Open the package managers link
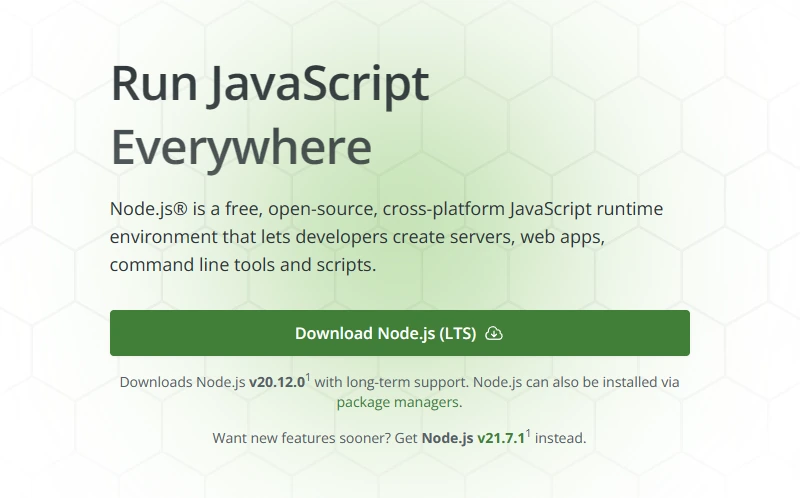This screenshot has width=800, height=498. (399, 402)
